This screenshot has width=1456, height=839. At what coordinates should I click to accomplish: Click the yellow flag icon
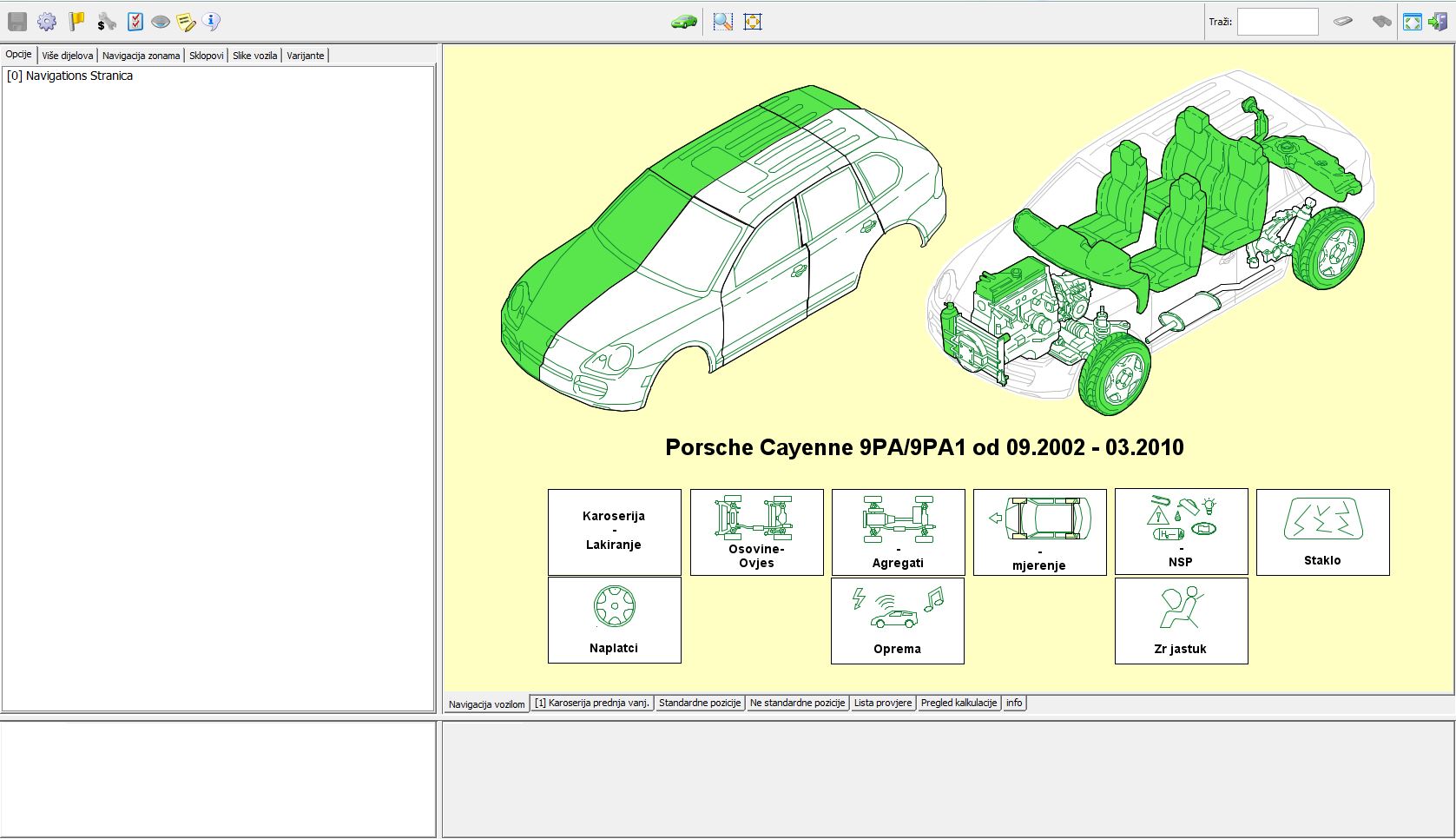[x=77, y=22]
